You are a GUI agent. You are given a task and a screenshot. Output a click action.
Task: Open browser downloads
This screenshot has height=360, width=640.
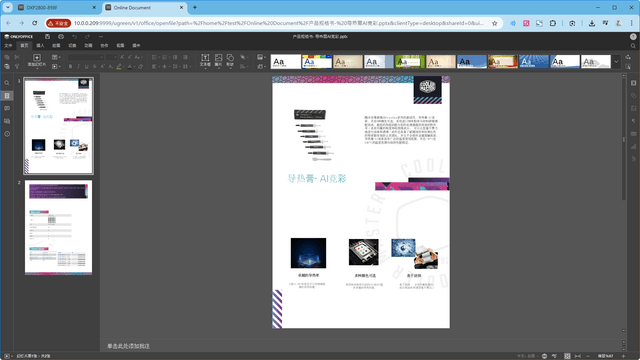pos(592,23)
